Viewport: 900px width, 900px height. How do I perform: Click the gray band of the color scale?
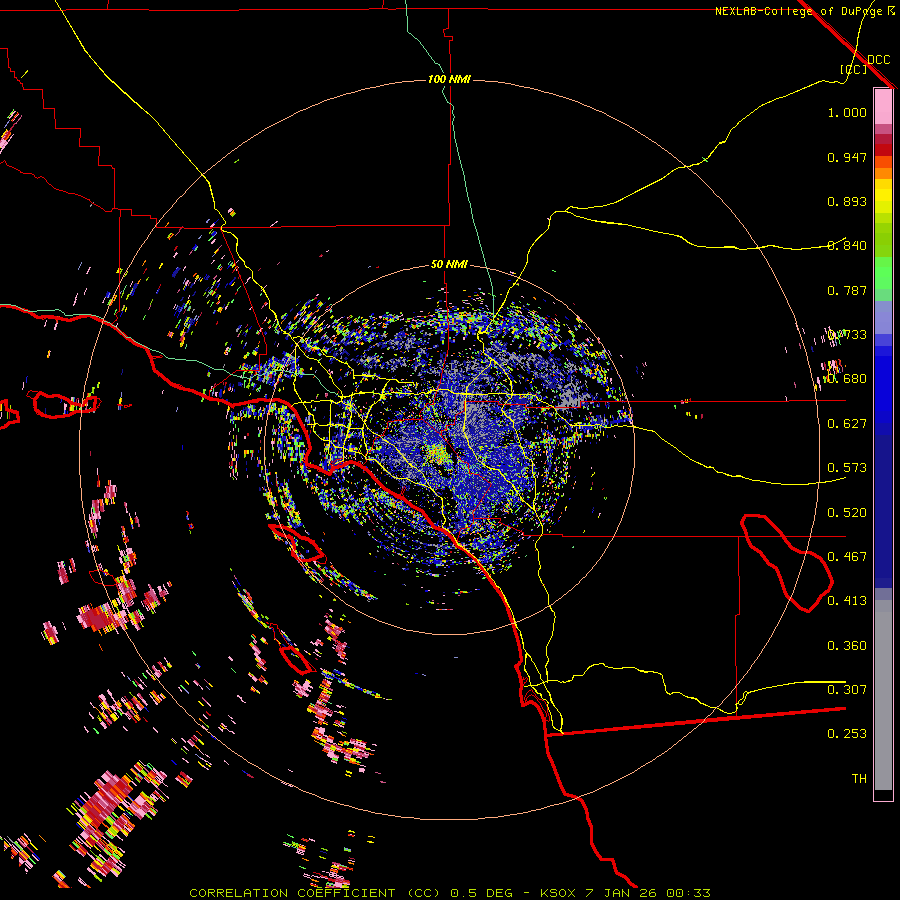883,695
